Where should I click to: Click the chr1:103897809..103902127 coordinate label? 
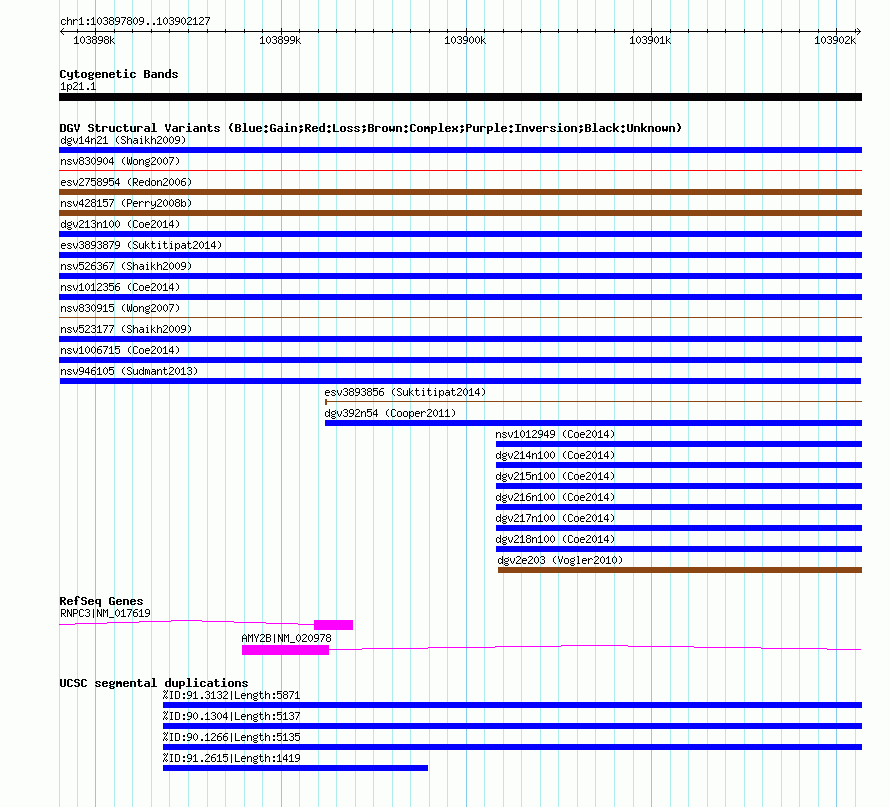tap(135, 21)
